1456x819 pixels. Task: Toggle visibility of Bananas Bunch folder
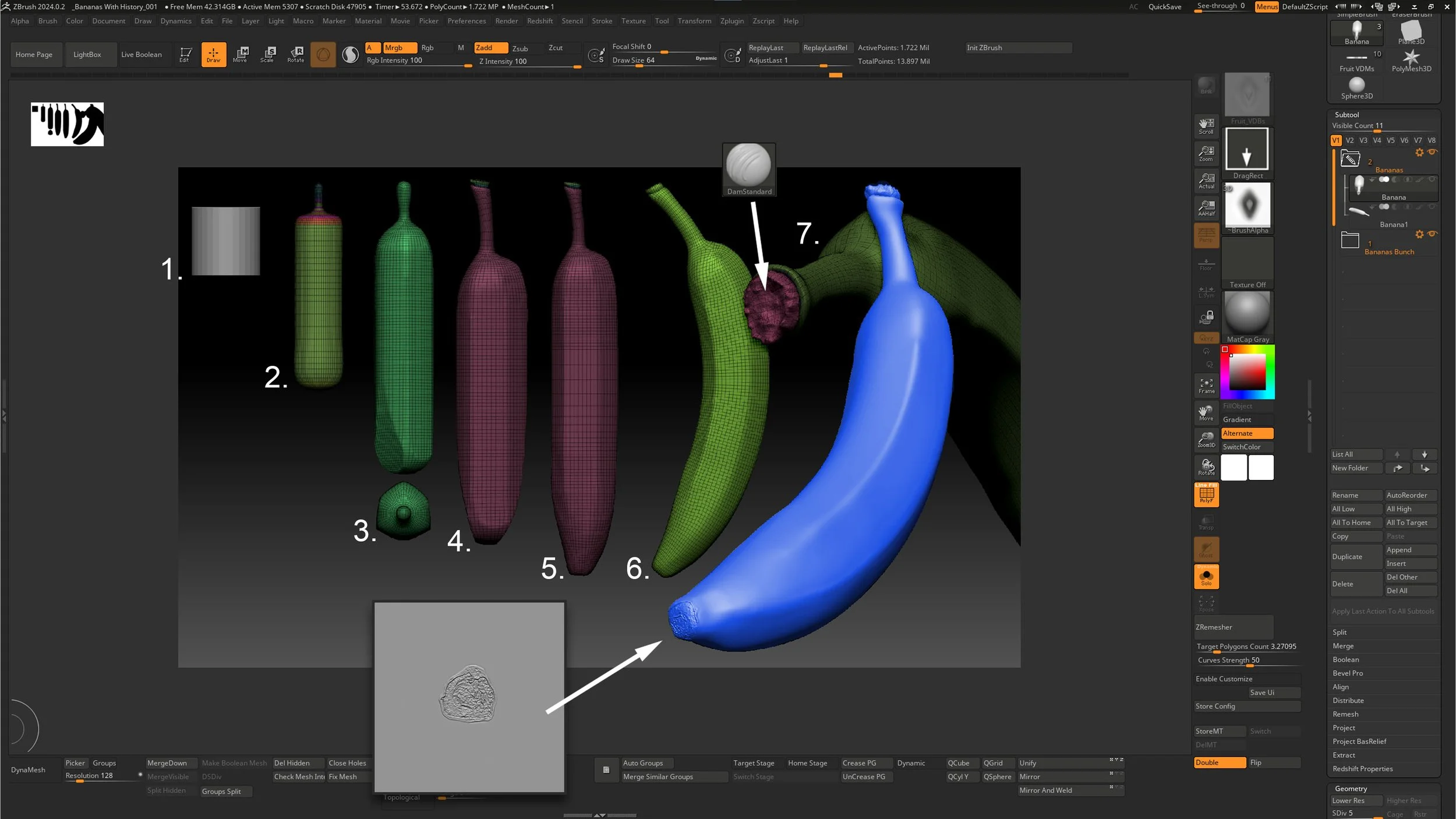[1432, 234]
